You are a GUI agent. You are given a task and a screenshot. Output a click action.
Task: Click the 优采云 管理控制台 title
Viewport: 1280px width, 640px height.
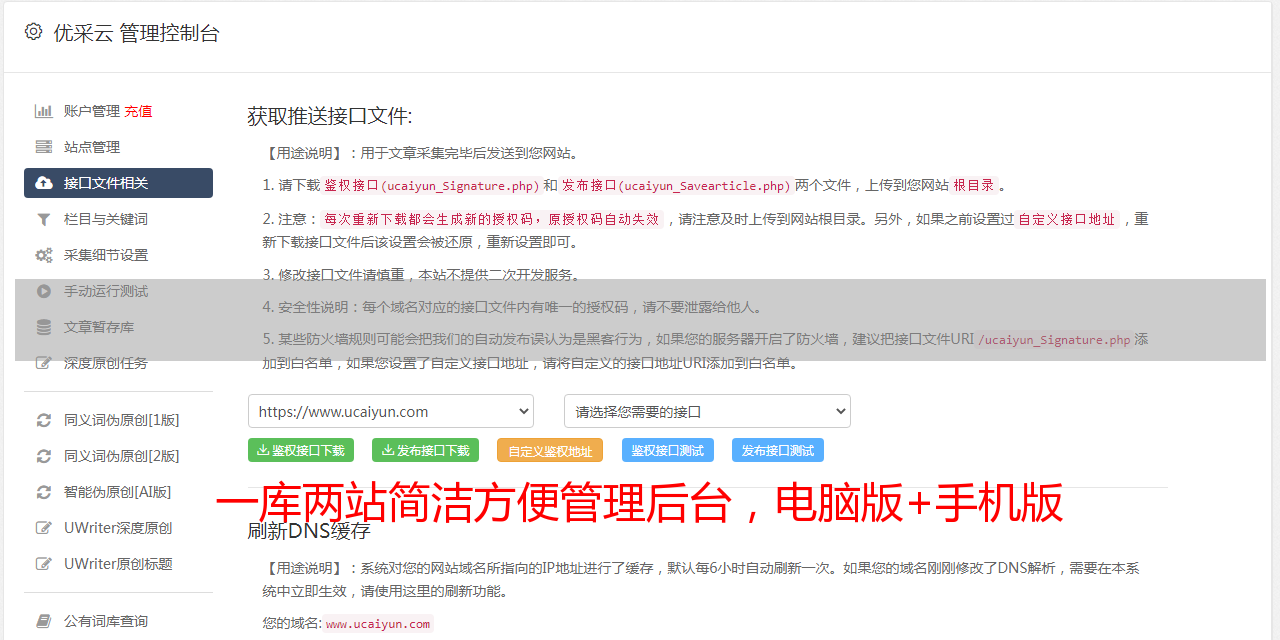(x=136, y=32)
